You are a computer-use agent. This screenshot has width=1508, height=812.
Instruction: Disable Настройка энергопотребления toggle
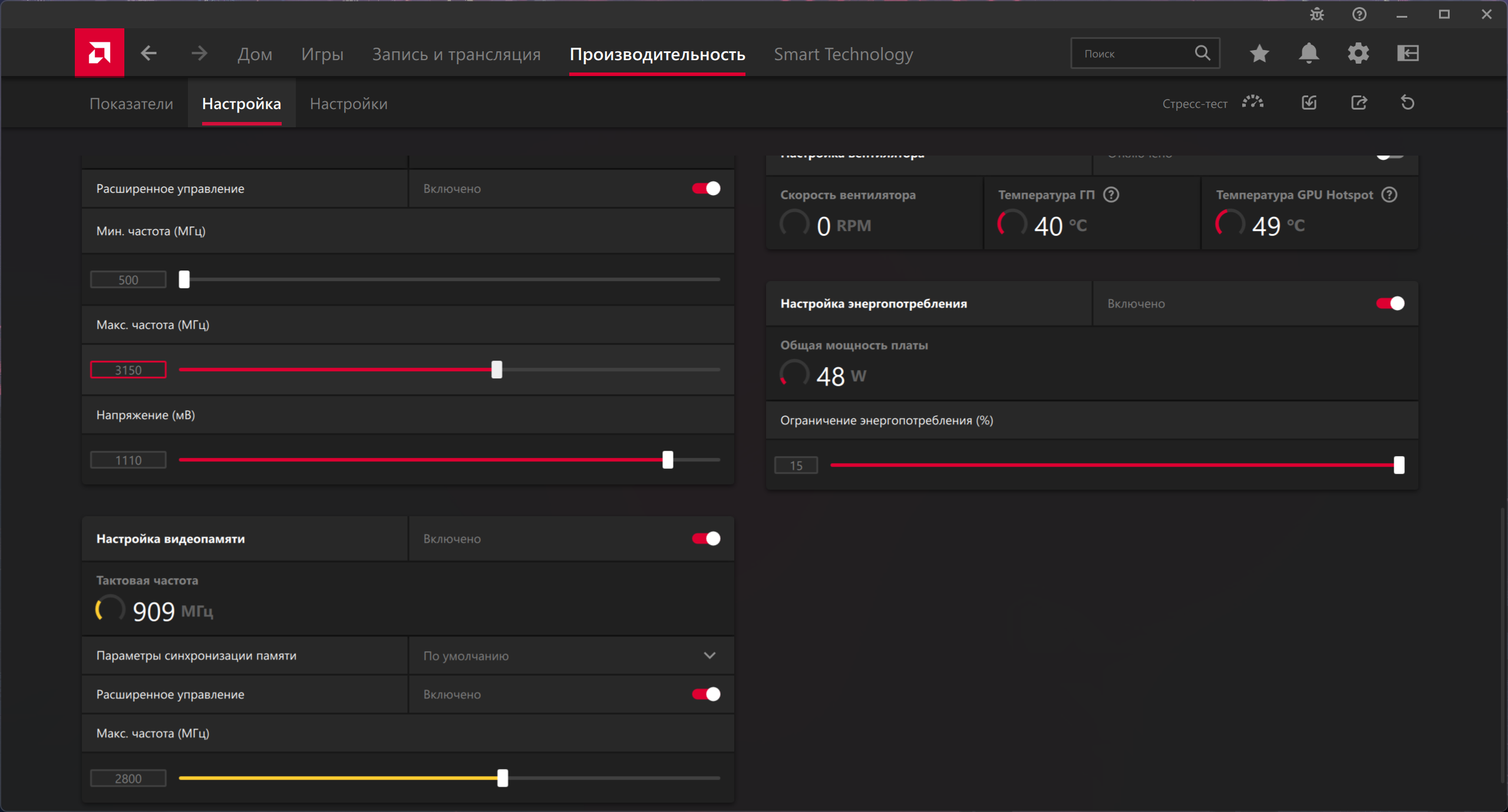pyautogui.click(x=1390, y=303)
